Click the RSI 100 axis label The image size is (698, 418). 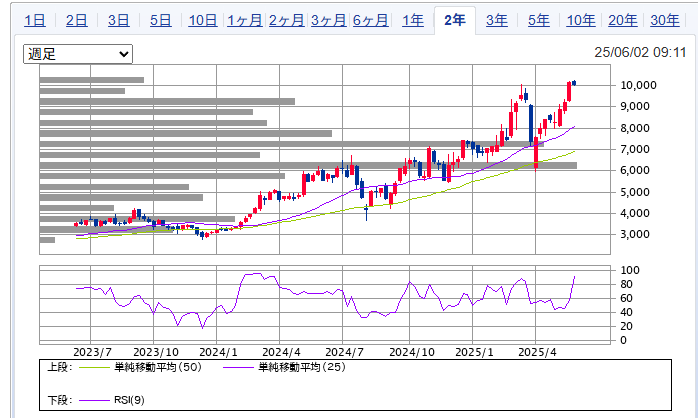tap(630, 270)
